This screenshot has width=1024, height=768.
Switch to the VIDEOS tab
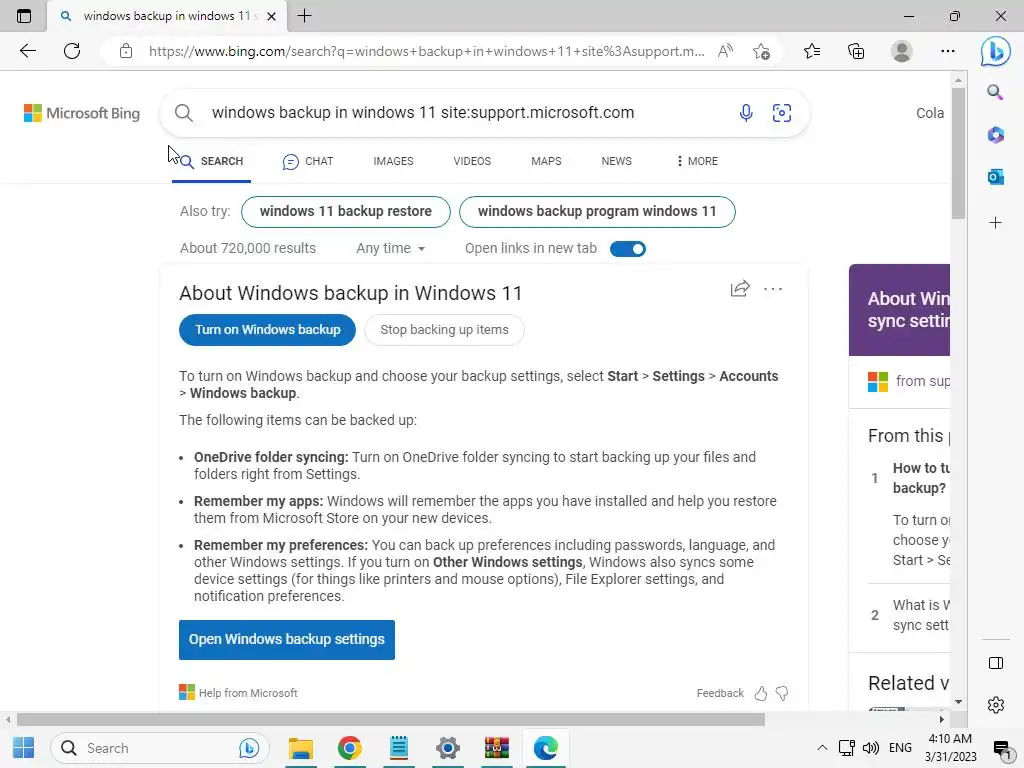(472, 161)
